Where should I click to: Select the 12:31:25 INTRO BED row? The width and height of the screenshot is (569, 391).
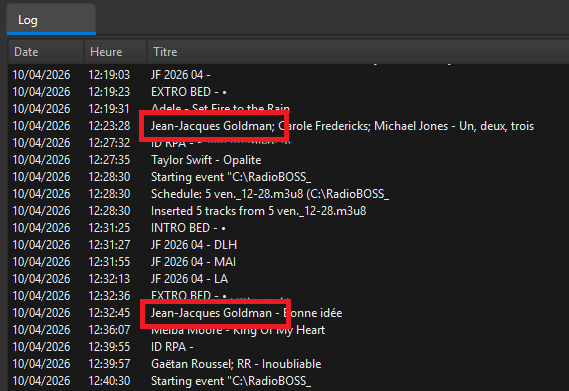[x=288, y=228]
